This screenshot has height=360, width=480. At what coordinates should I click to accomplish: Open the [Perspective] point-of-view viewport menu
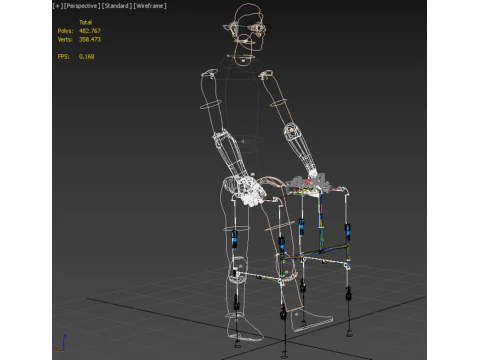82,6
